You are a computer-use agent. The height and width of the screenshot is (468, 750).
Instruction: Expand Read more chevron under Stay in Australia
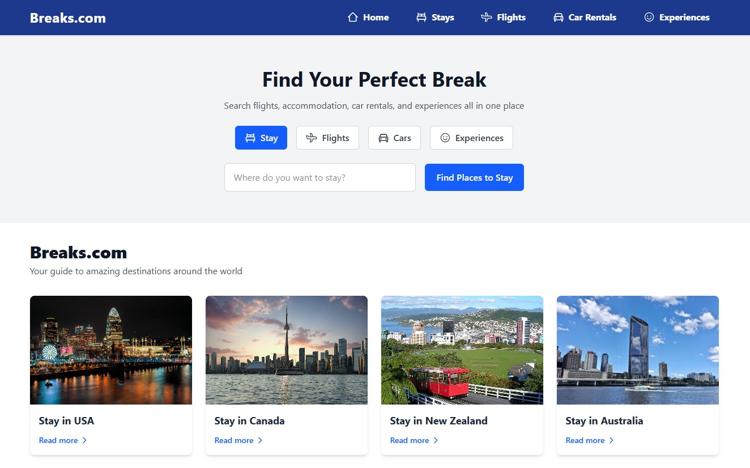point(611,440)
